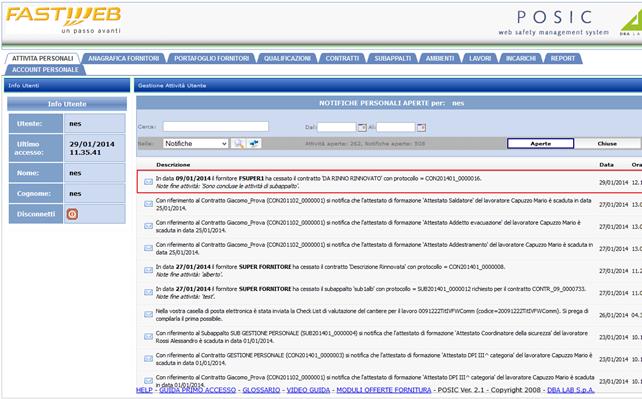Open MODULI OFFERTE FORNITURA link
642x399 pixels.
point(384,390)
